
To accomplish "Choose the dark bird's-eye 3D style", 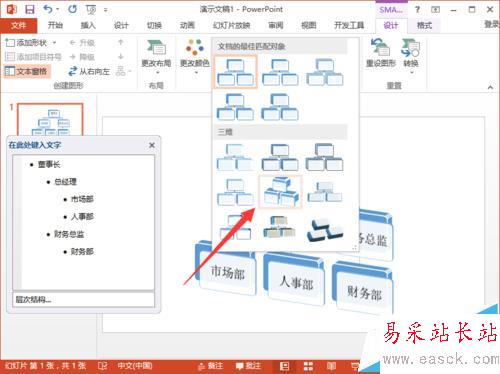I will coord(324,229).
